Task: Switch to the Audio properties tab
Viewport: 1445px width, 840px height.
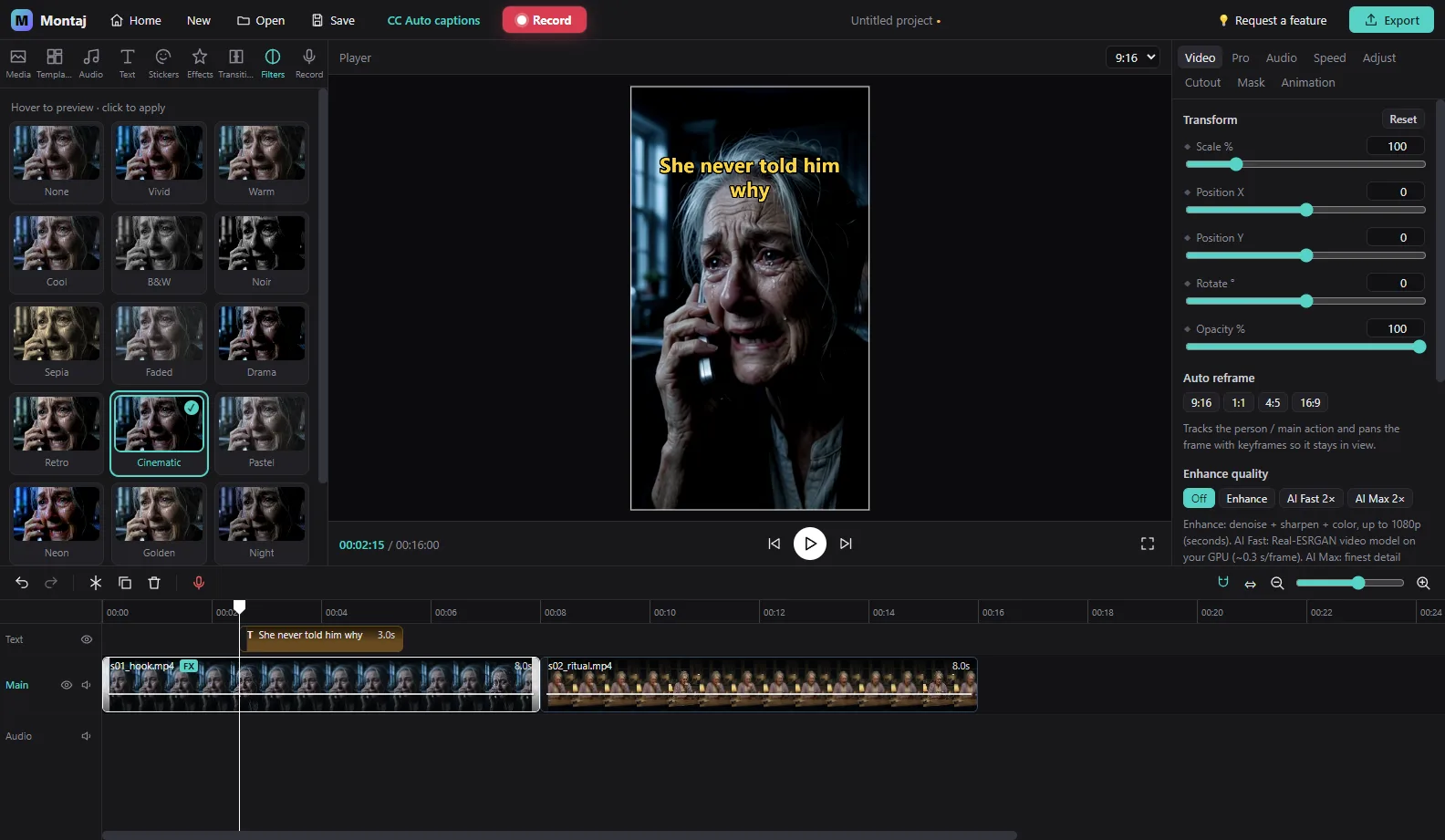Action: [1281, 57]
